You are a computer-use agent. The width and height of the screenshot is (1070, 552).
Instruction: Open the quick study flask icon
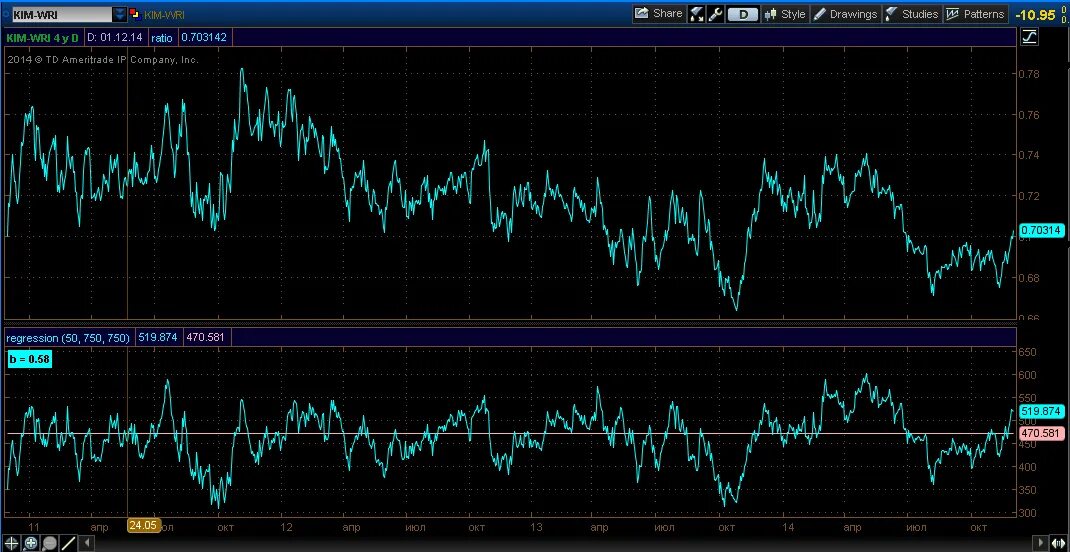pyautogui.click(x=697, y=14)
